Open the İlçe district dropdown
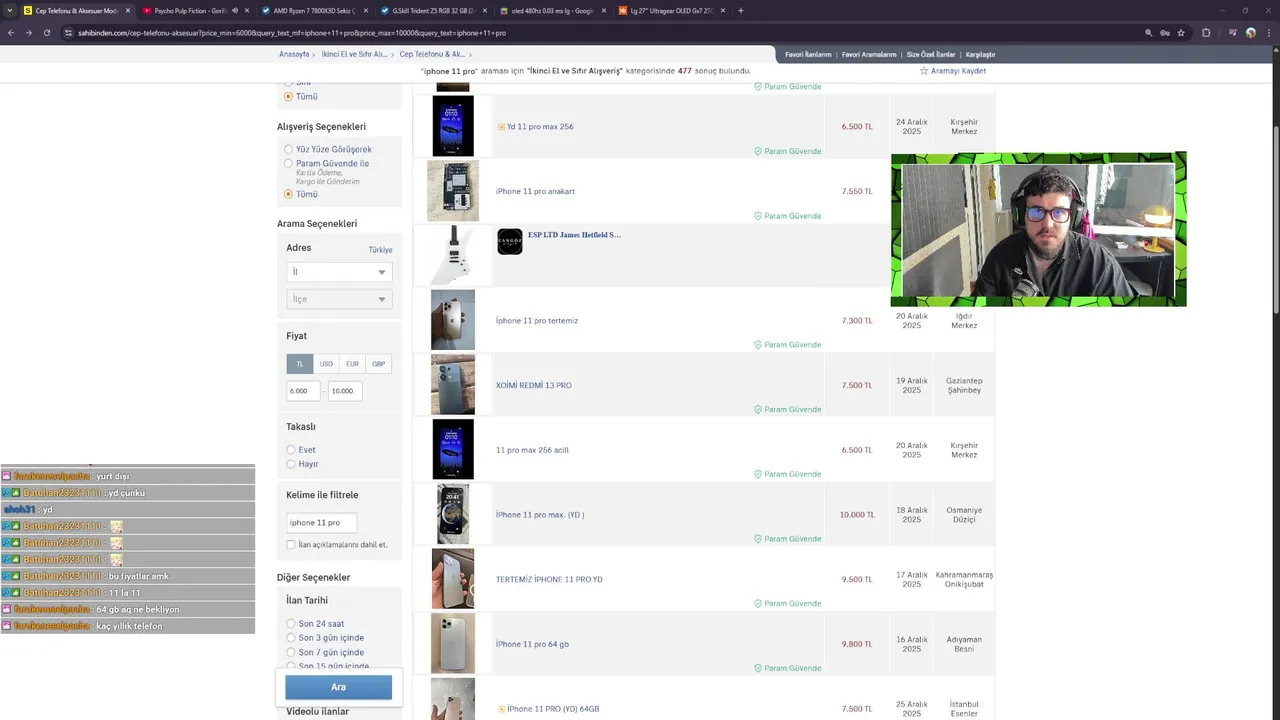1280x720 pixels. point(339,299)
